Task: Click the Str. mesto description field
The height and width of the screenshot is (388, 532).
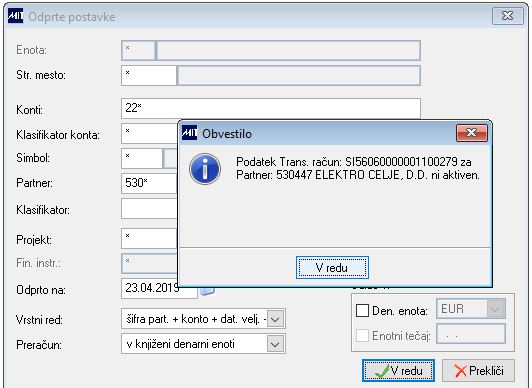Action: click(299, 75)
